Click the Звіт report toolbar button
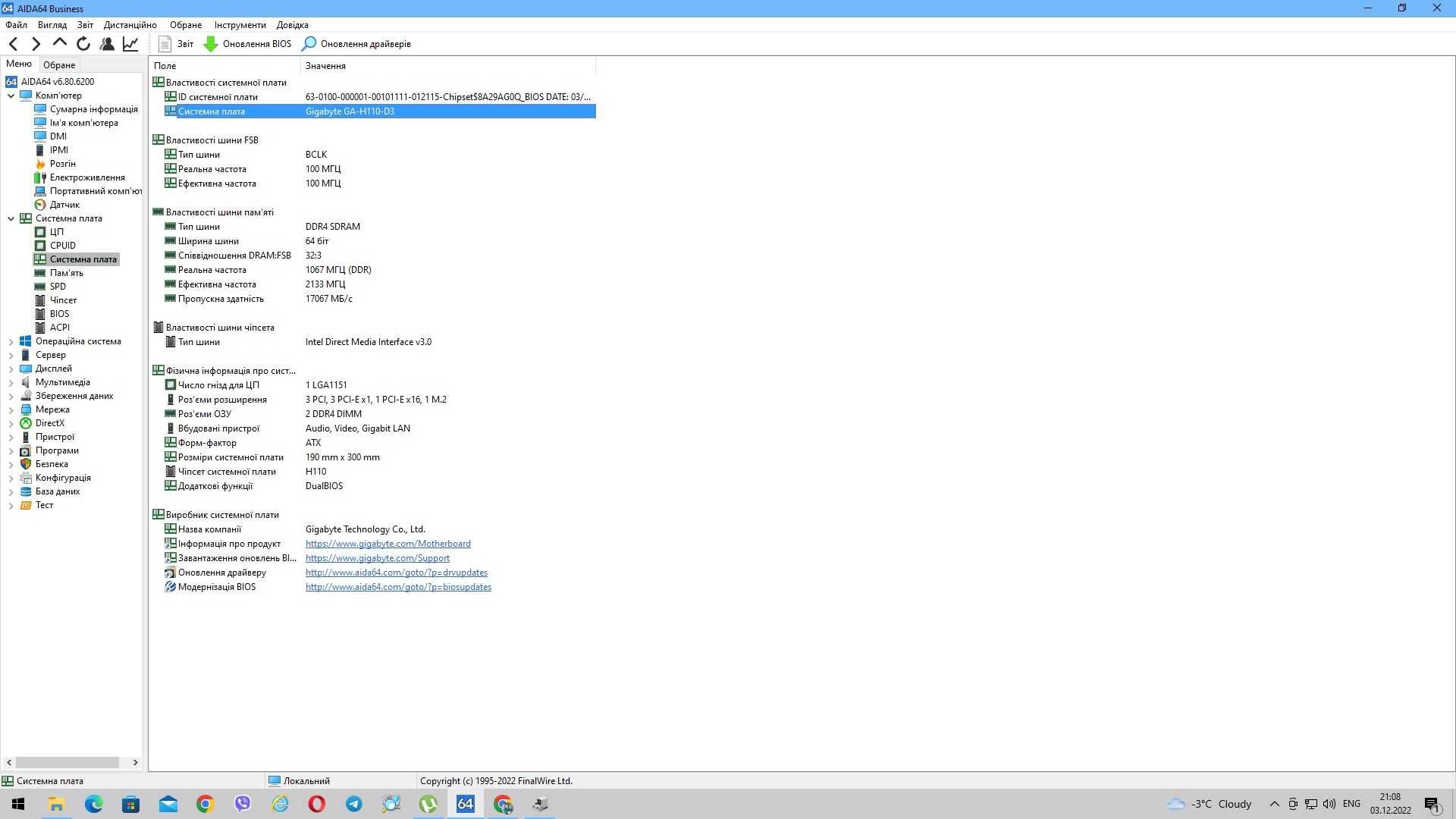 pos(176,44)
